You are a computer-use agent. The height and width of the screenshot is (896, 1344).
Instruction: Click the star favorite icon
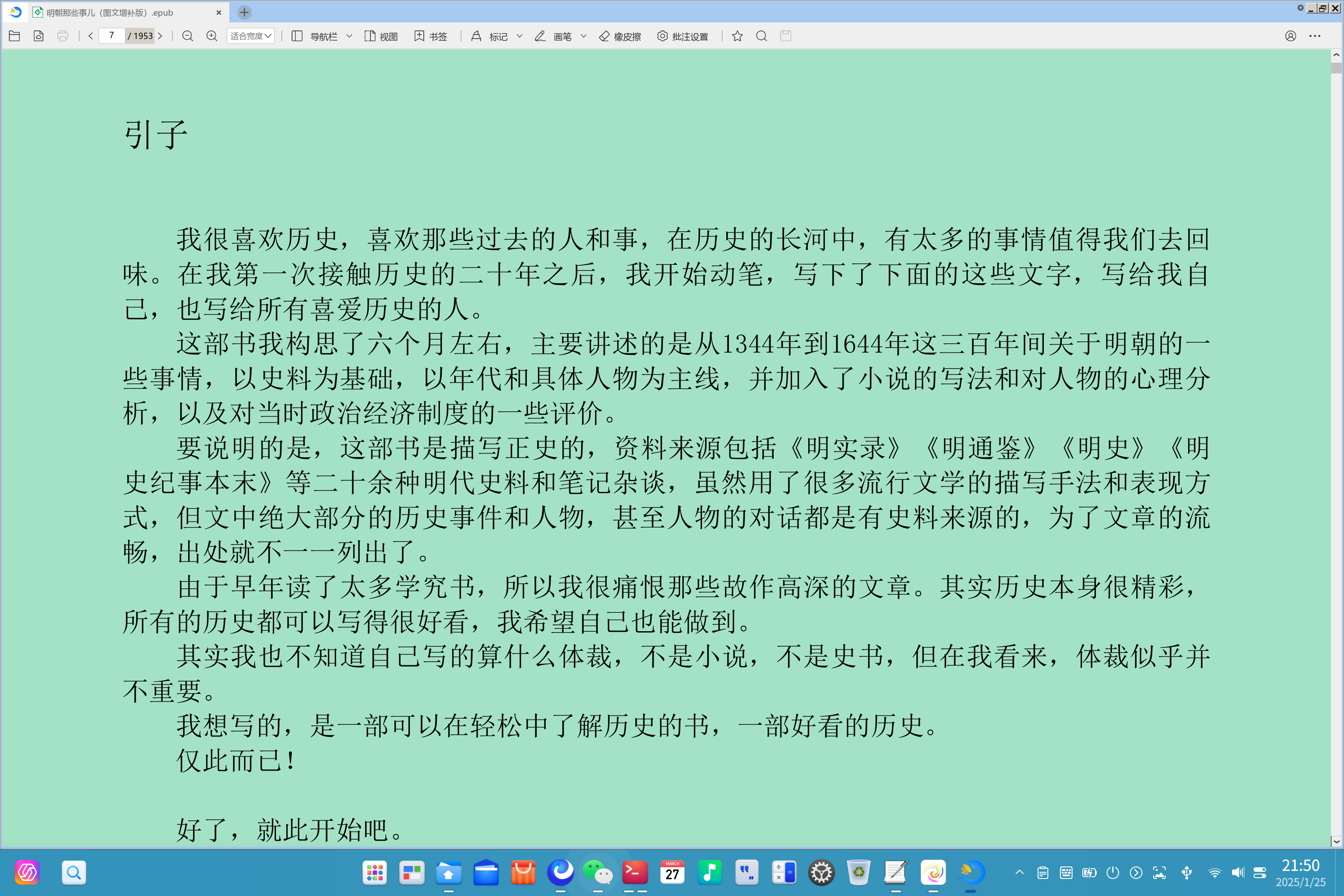click(x=737, y=36)
